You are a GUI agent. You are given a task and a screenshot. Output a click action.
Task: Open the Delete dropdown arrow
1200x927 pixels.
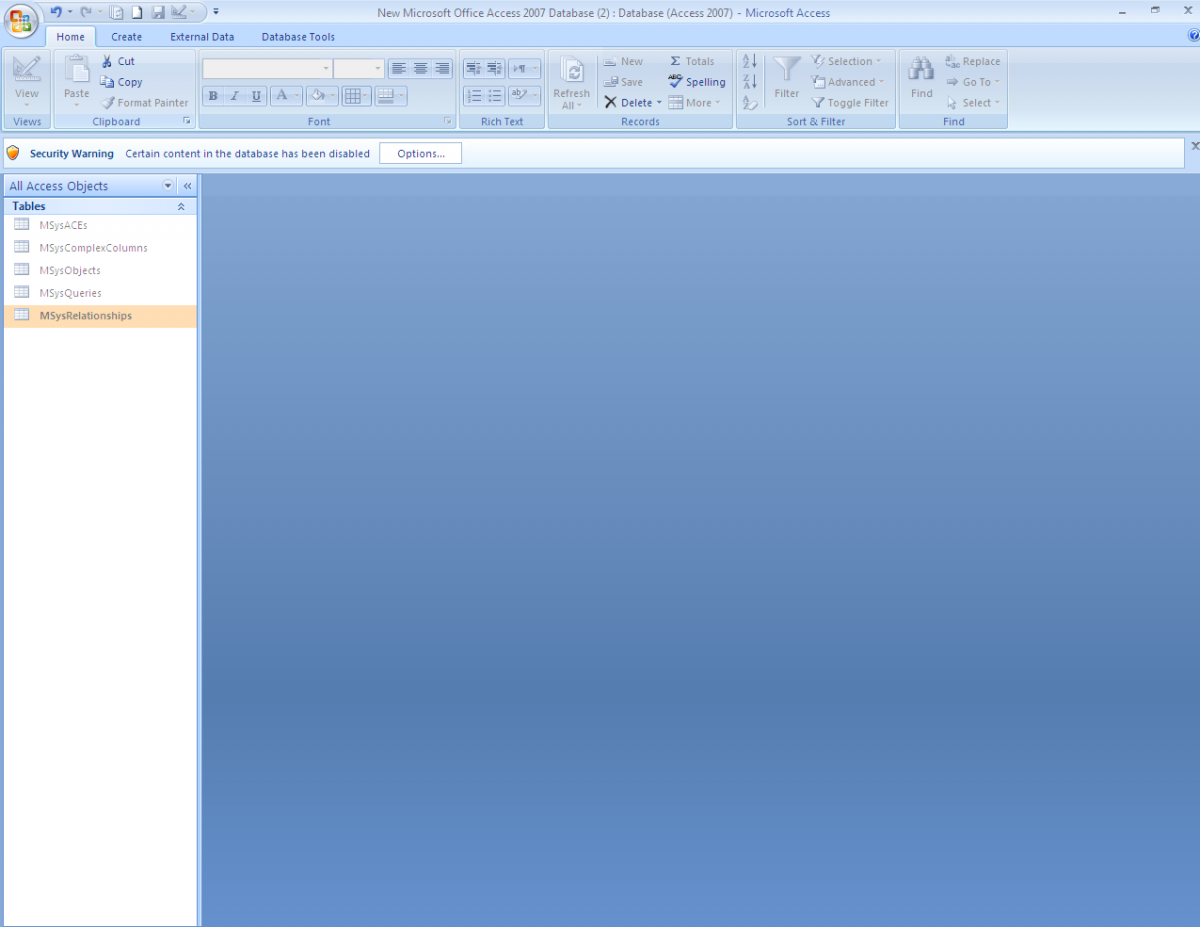click(659, 103)
